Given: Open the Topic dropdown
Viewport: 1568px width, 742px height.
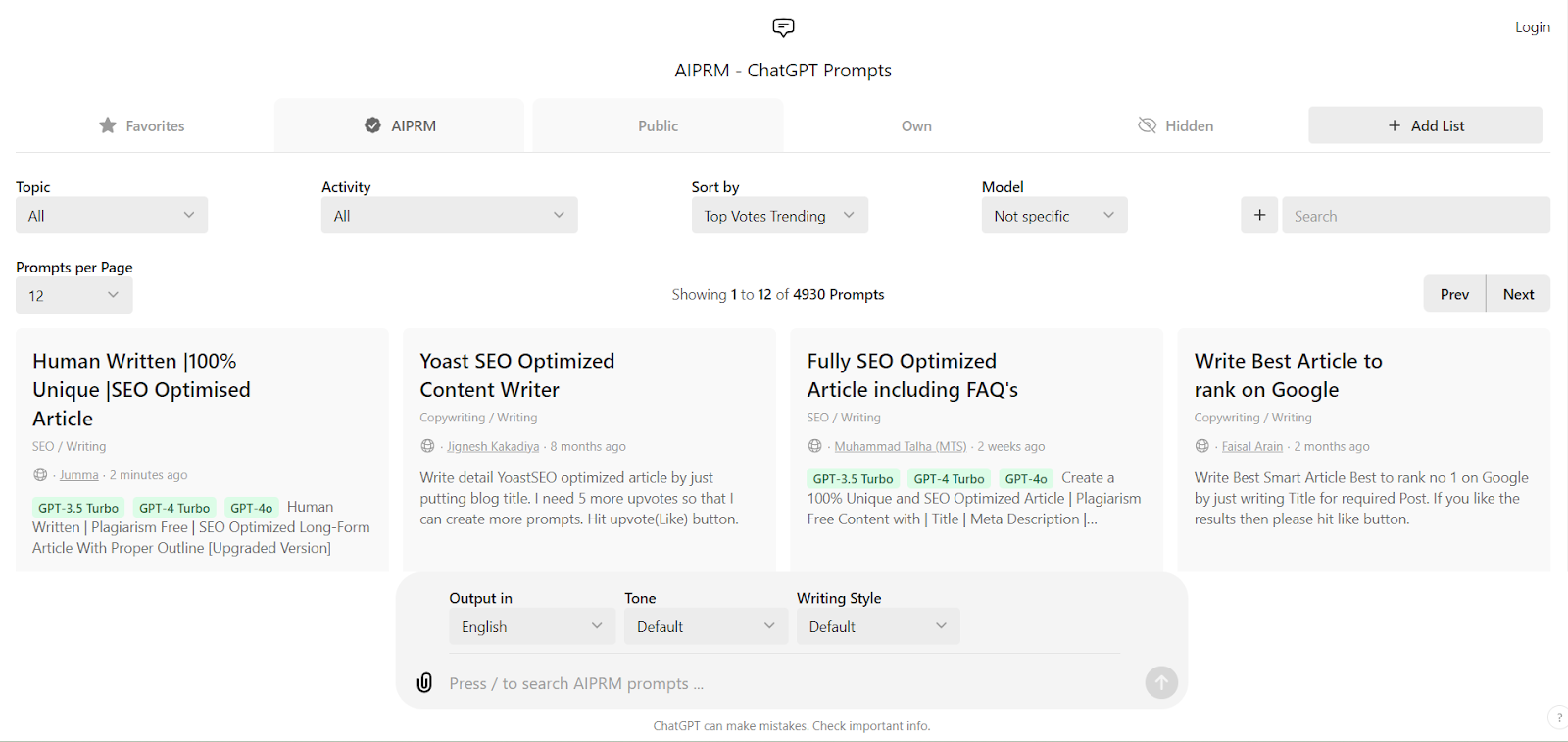Looking at the screenshot, I should (112, 216).
